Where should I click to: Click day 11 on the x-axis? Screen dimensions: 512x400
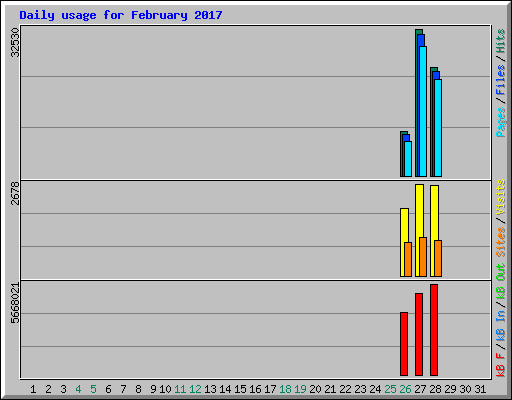180,389
